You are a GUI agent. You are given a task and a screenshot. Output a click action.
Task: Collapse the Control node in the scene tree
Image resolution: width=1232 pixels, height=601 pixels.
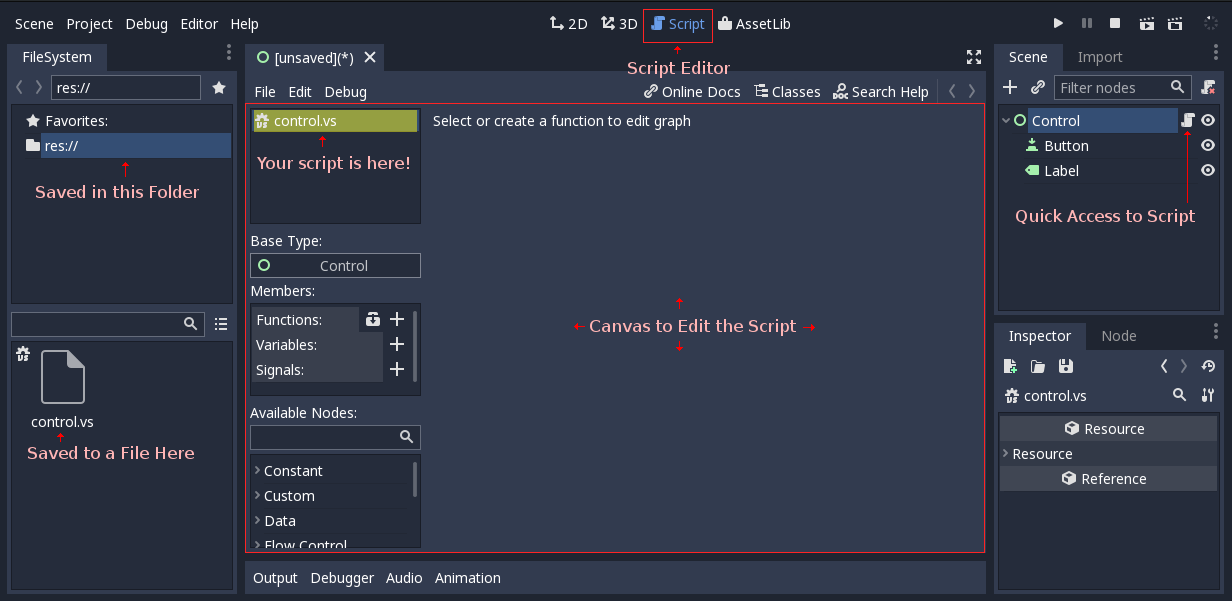(x=1005, y=119)
